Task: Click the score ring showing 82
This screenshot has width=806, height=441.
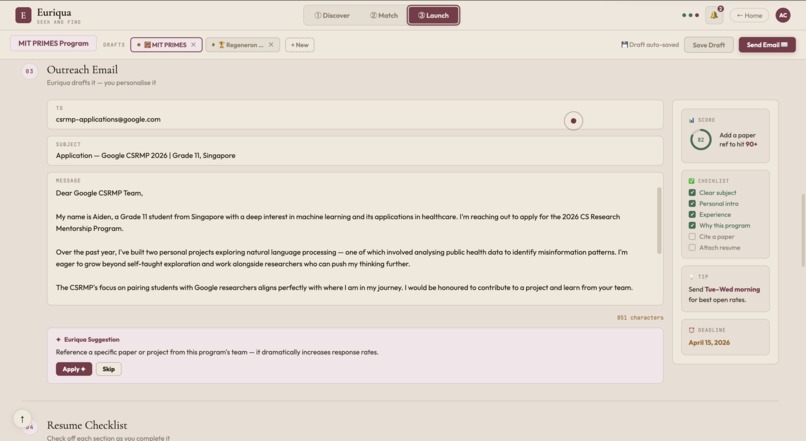Action: (700, 140)
